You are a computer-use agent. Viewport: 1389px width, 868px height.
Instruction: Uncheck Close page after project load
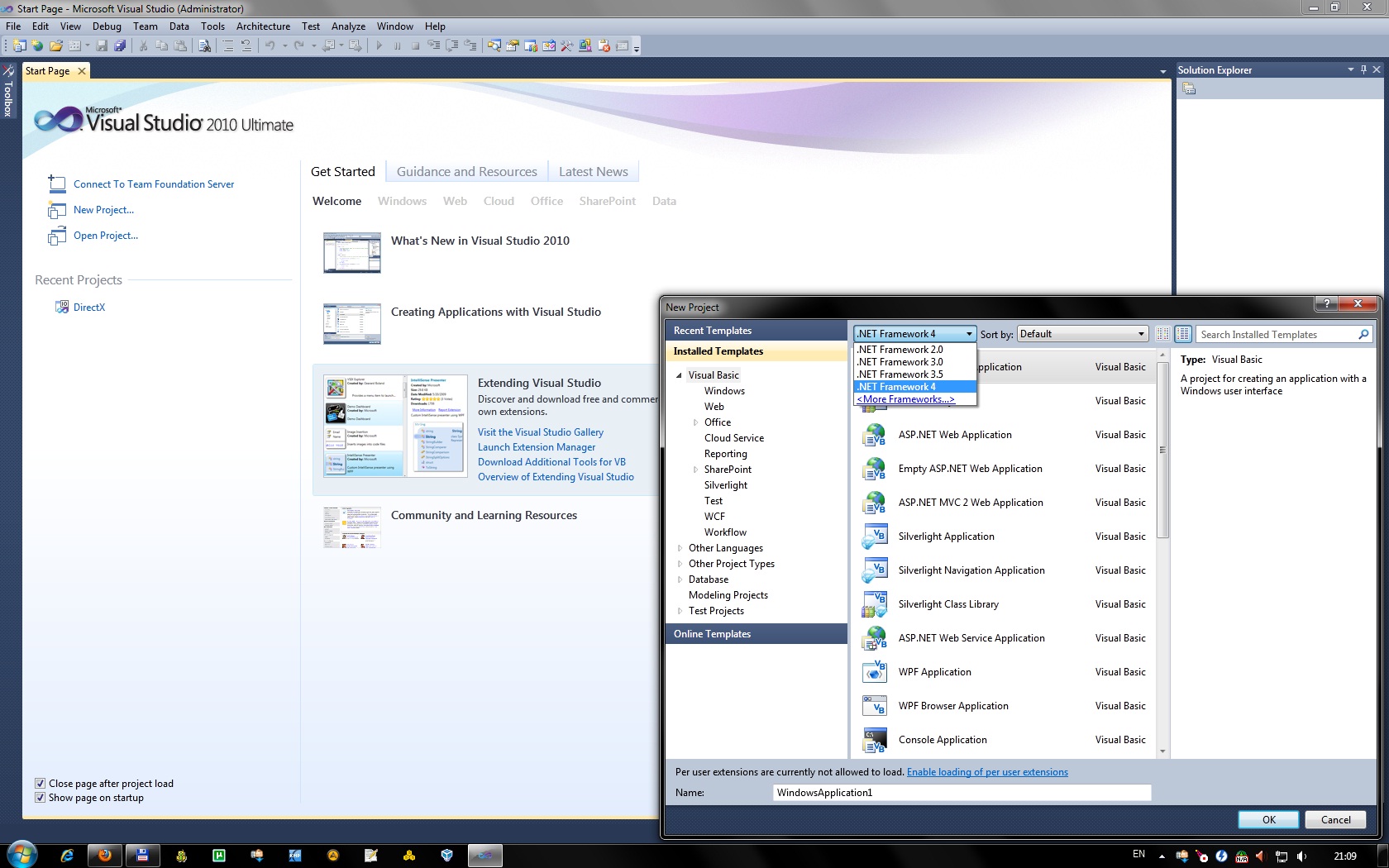click(x=40, y=783)
